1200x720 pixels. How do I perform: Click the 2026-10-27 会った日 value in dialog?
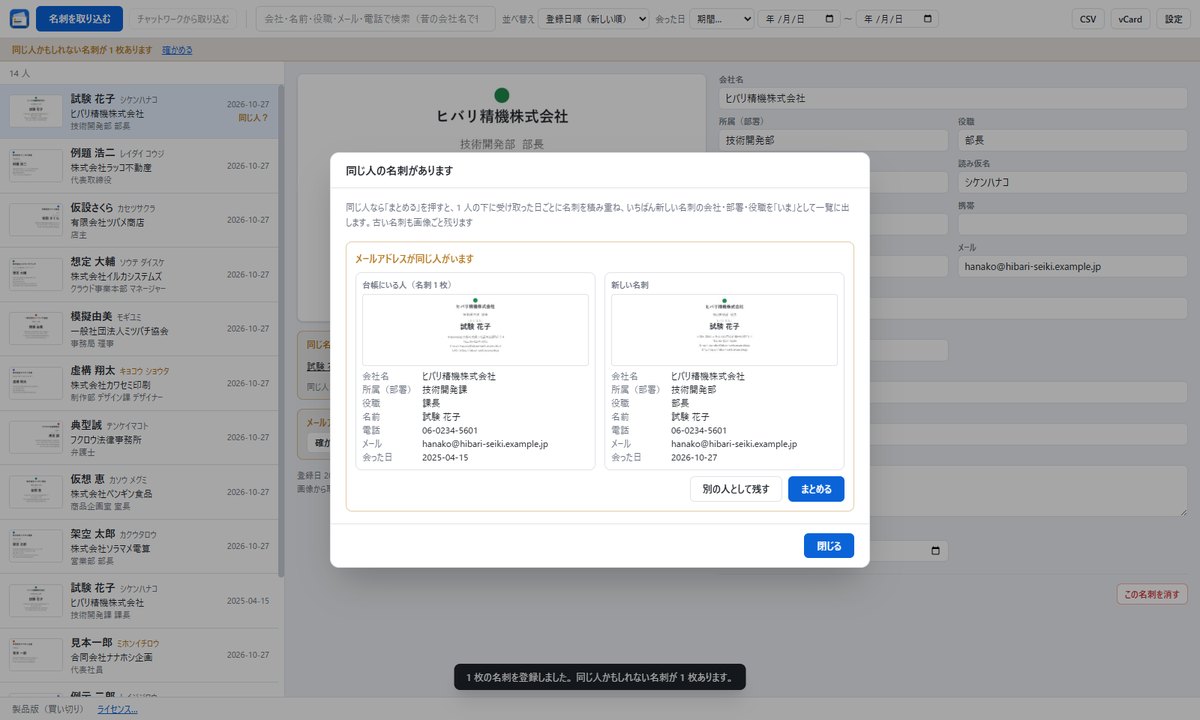pos(694,458)
